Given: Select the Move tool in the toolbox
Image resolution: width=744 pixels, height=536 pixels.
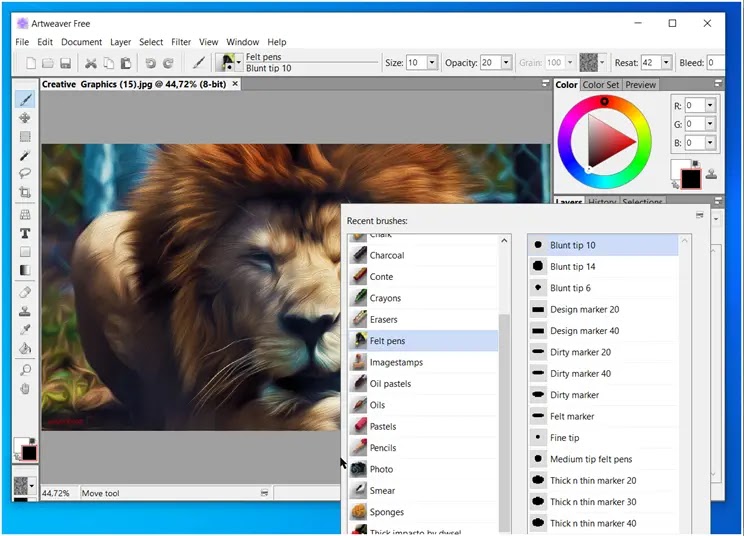Looking at the screenshot, I should coord(25,118).
